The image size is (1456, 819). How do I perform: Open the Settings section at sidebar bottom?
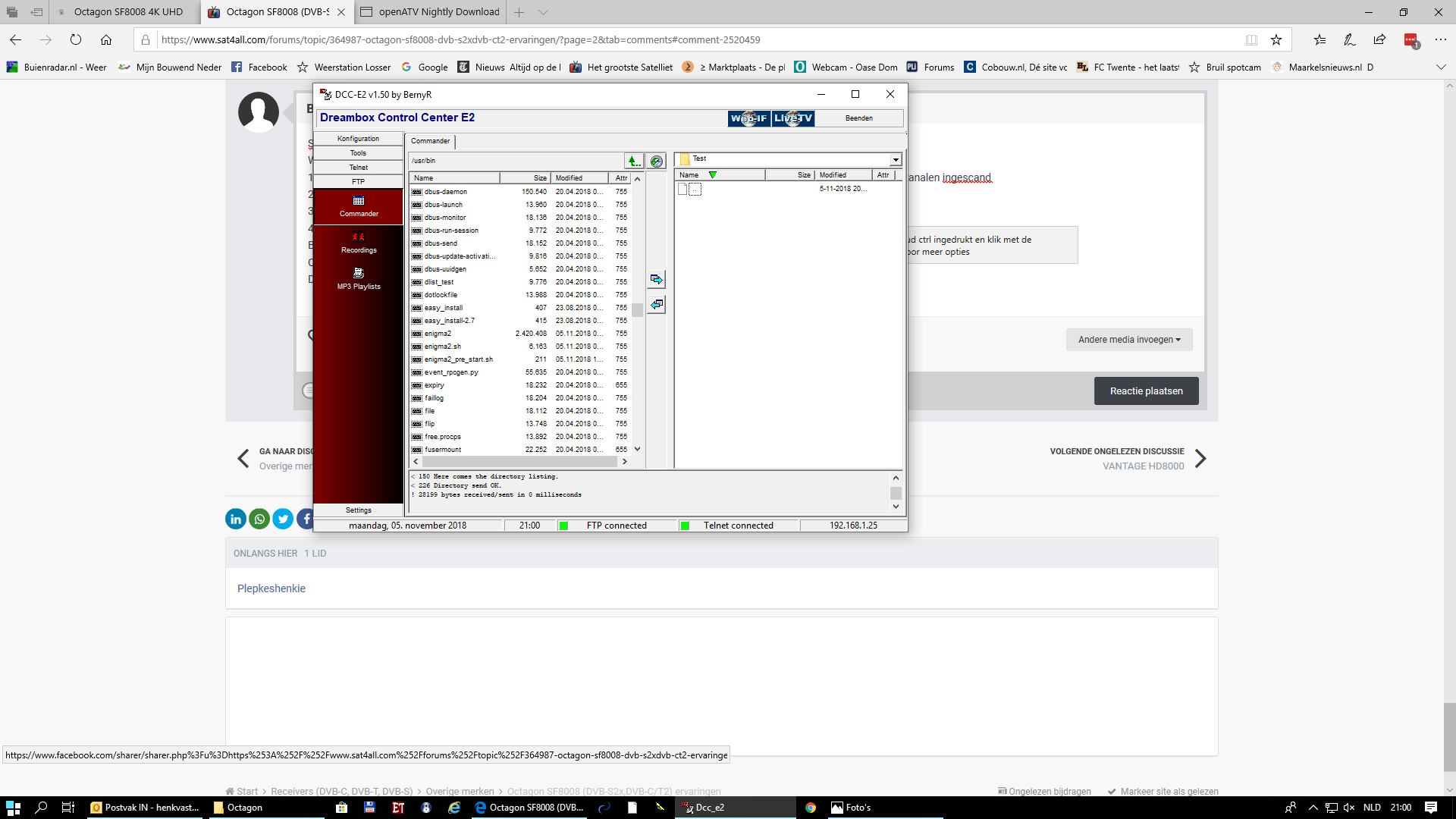point(358,510)
